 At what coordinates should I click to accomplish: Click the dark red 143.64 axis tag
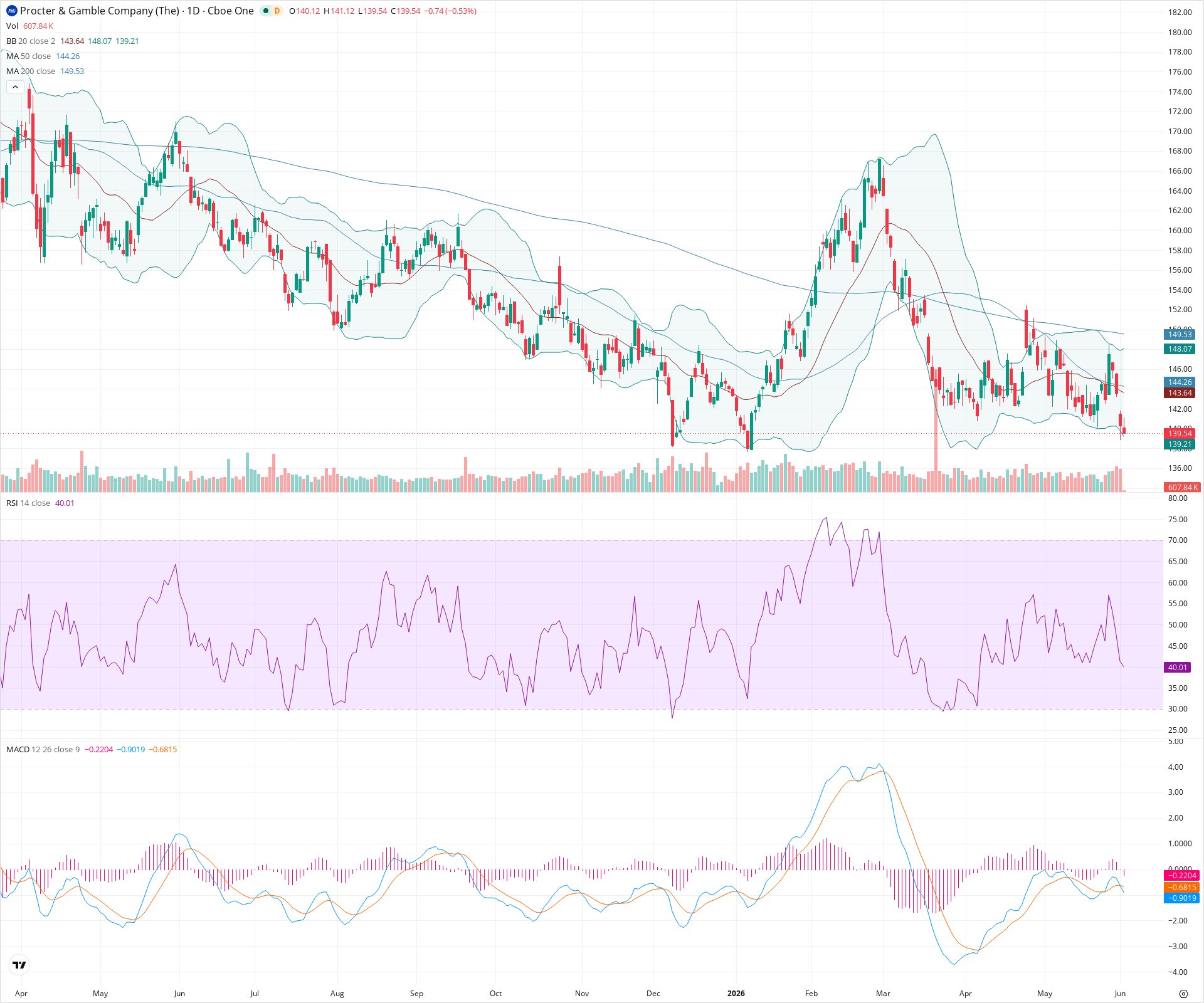(x=1180, y=393)
